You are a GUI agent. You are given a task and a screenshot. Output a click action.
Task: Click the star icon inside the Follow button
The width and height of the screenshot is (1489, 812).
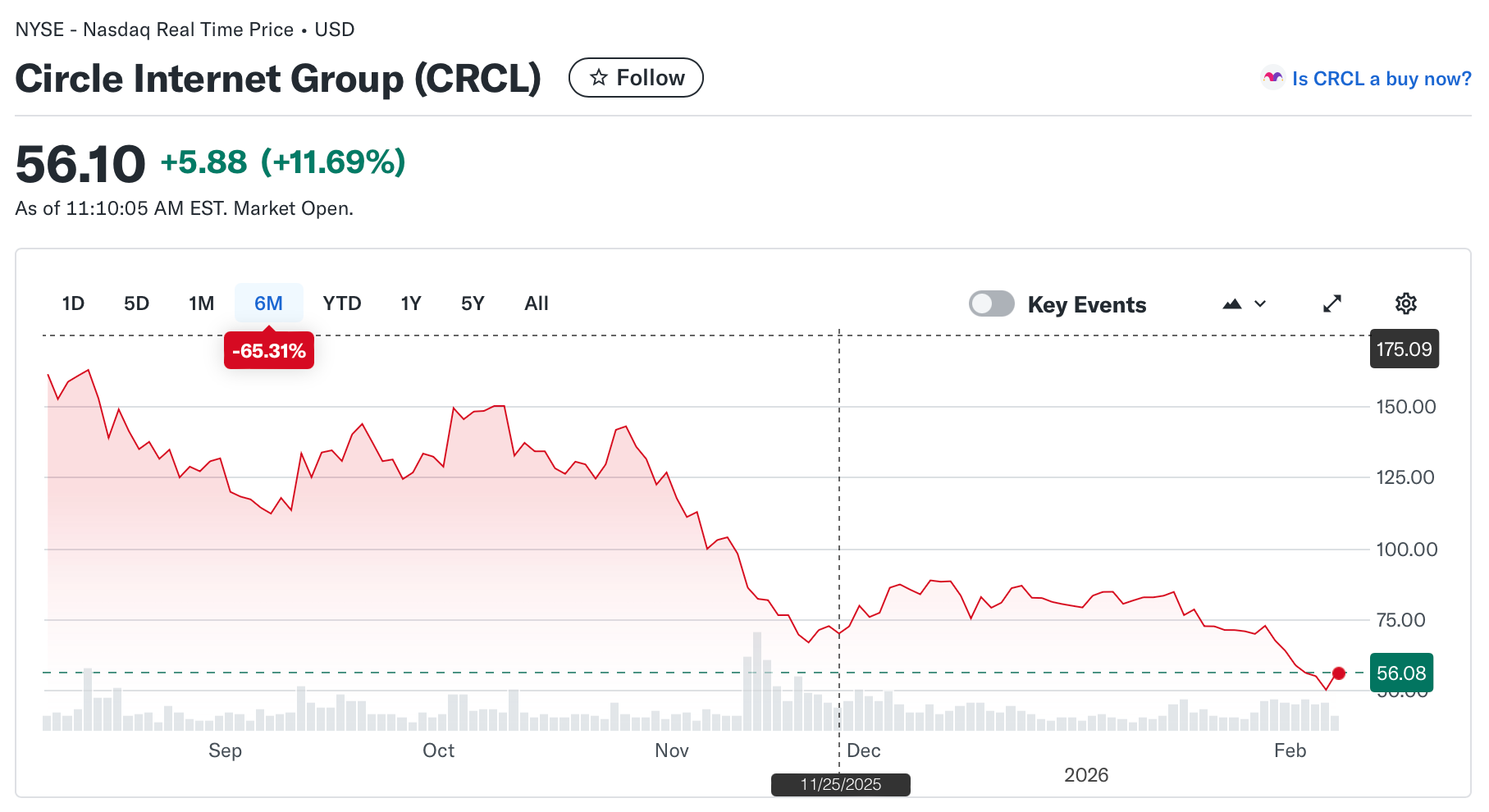point(598,77)
